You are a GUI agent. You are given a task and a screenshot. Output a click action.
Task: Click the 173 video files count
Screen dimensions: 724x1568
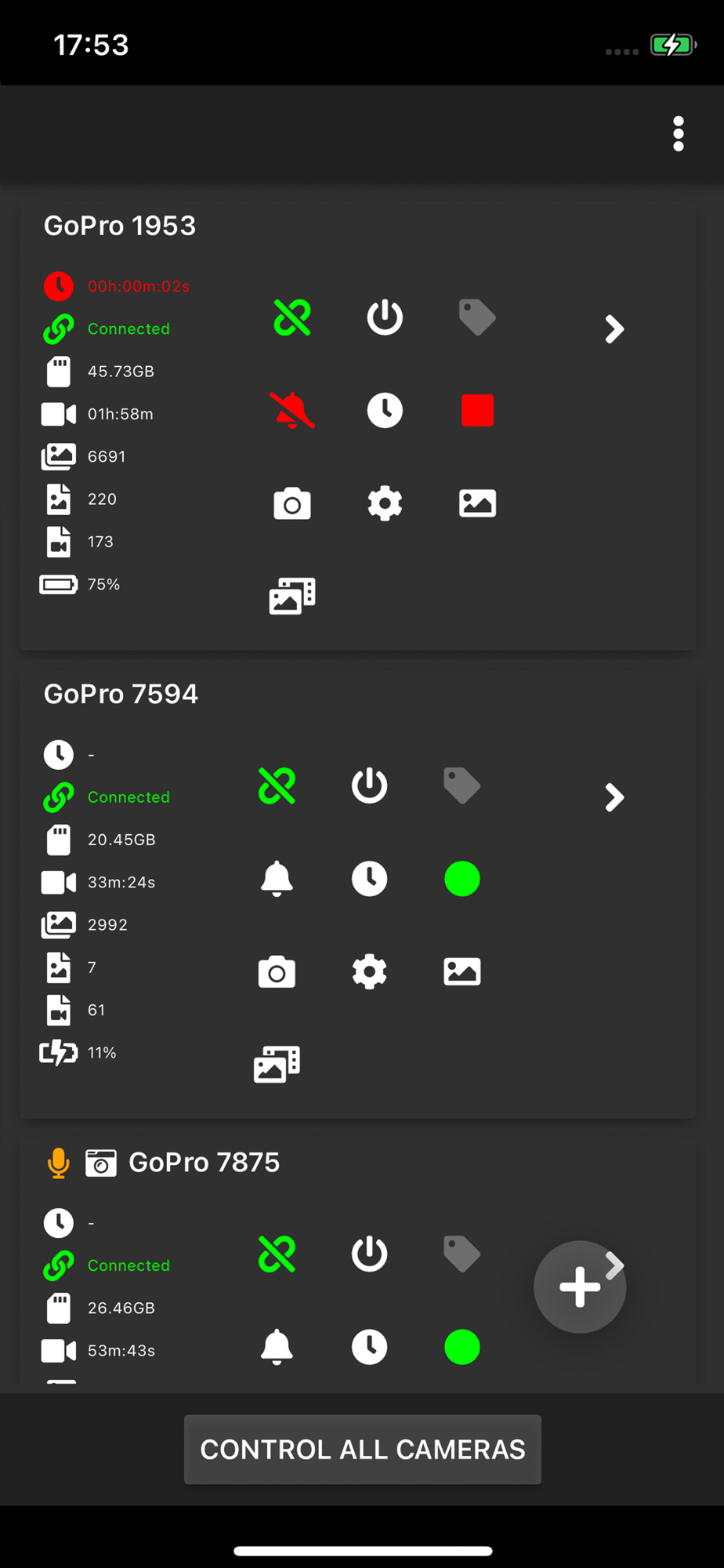100,542
